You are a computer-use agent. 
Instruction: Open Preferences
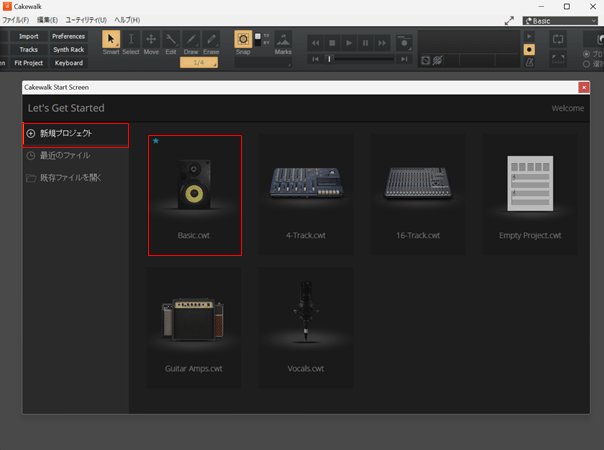pyautogui.click(x=69, y=36)
